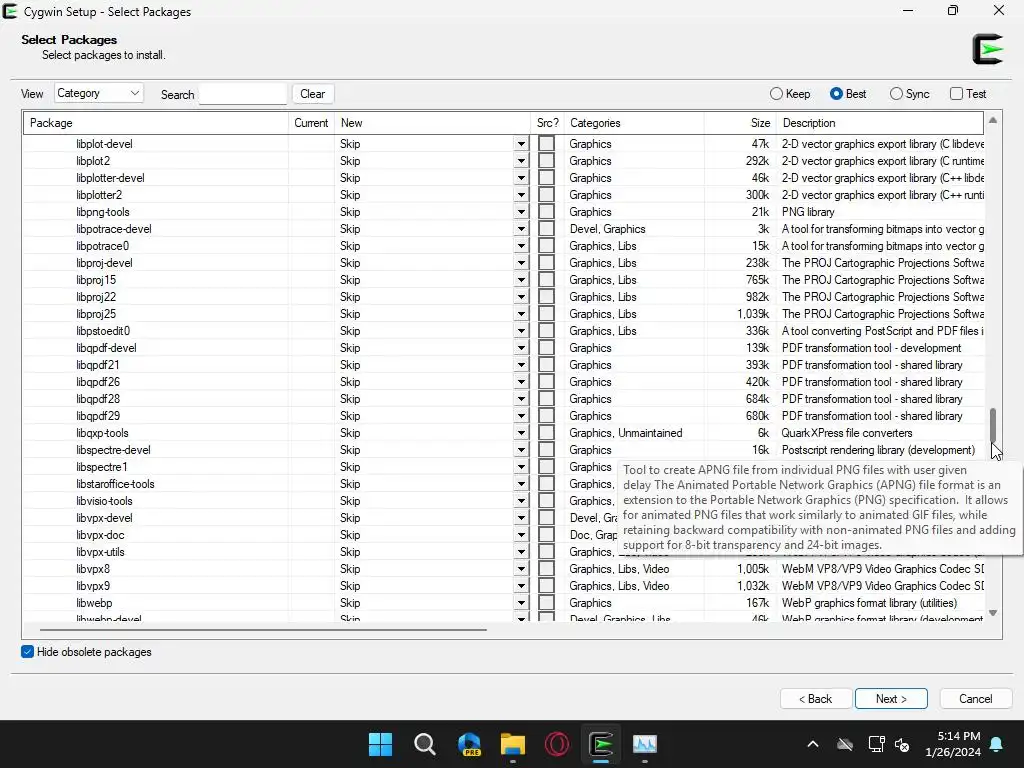This screenshot has height=768, width=1024.
Task: Click the horizontal scrollbar thumb
Action: (x=263, y=630)
